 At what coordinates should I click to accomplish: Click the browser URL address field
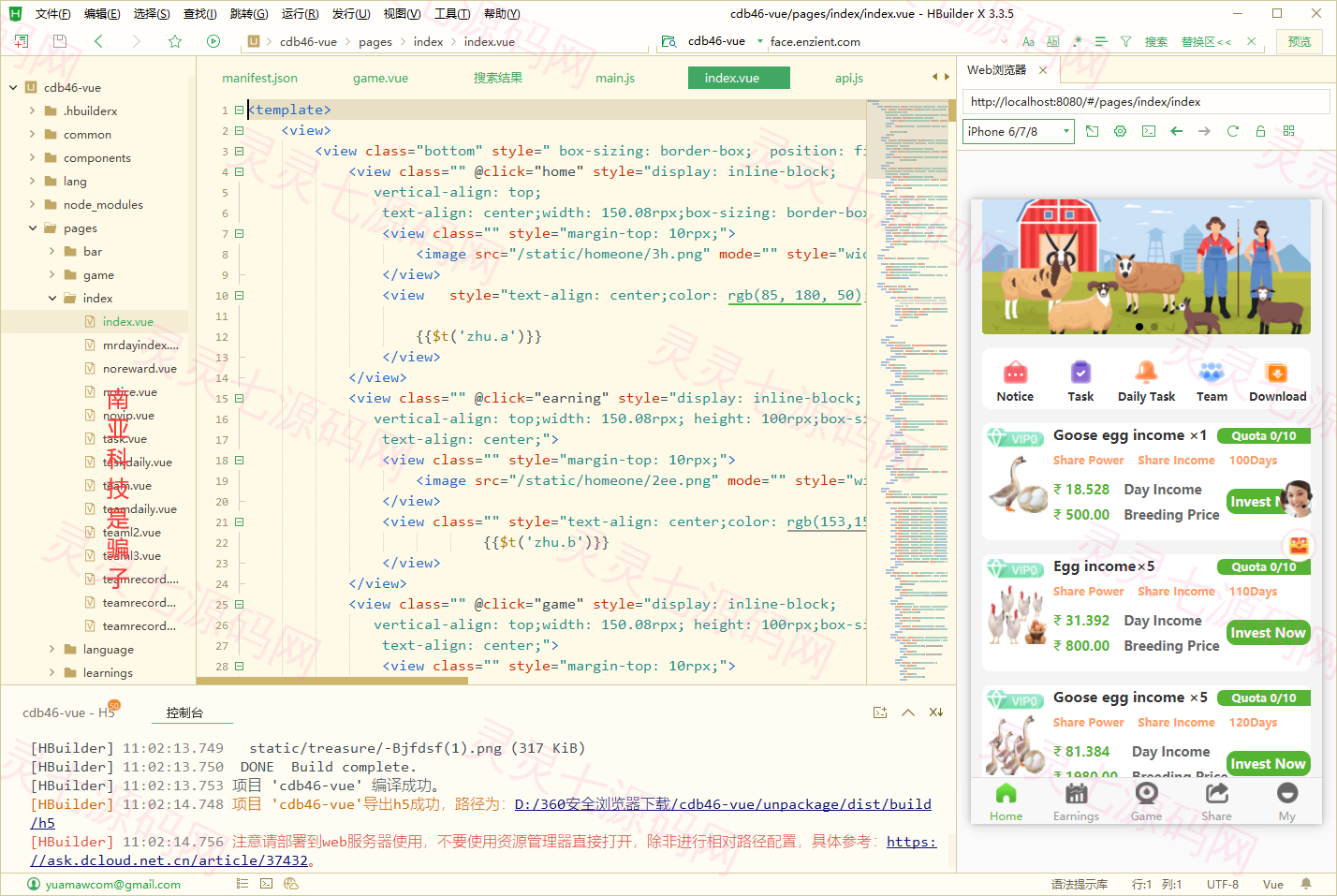point(1146,102)
